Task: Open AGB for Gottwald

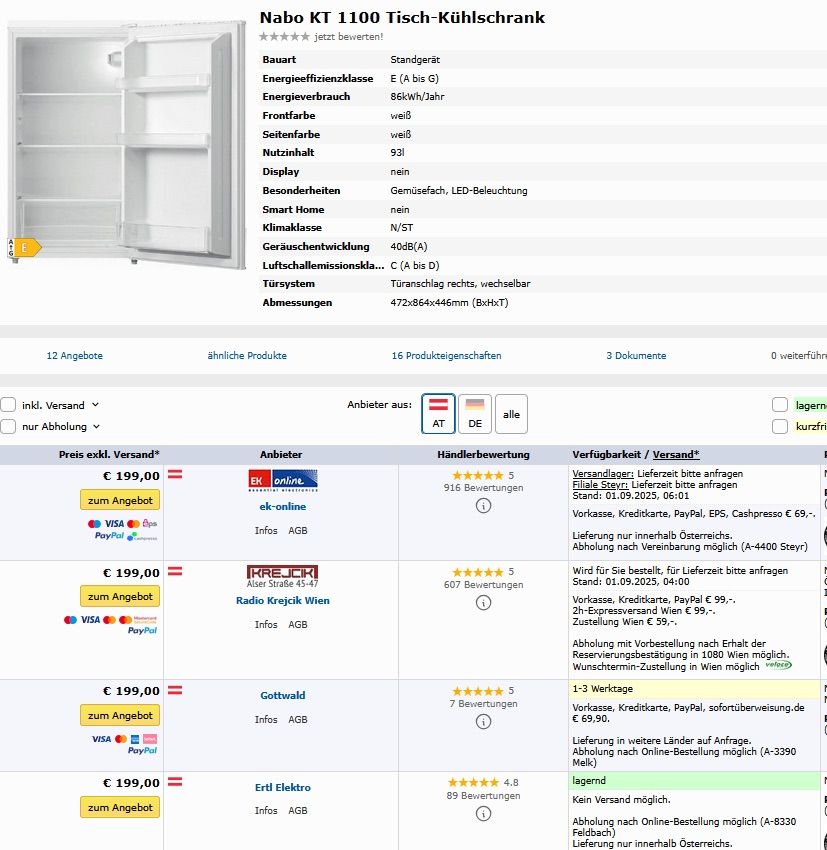Action: [x=298, y=719]
